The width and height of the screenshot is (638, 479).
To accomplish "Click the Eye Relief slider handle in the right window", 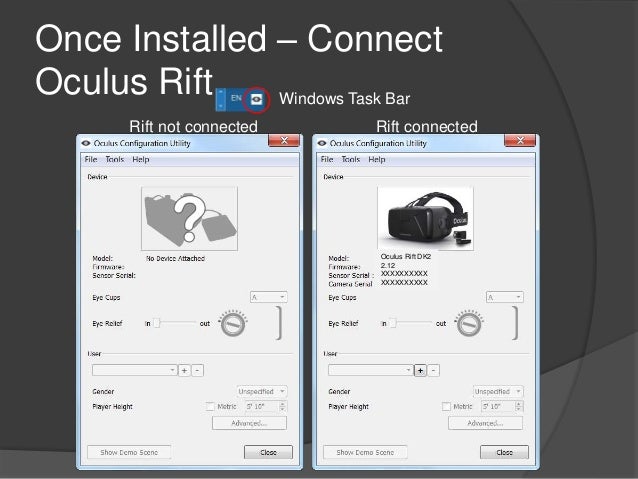I will [393, 323].
